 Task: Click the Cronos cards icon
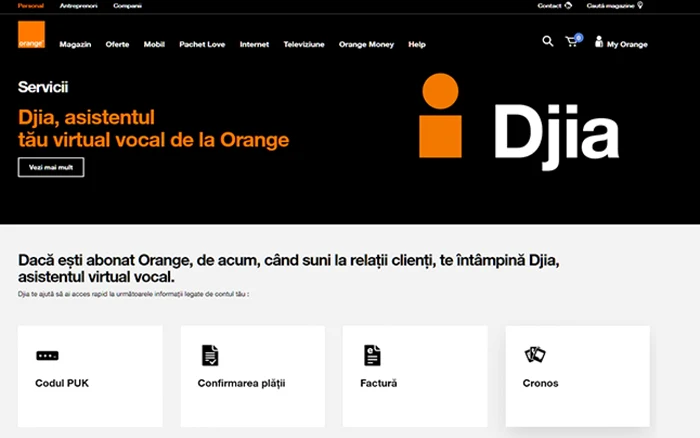(x=535, y=355)
